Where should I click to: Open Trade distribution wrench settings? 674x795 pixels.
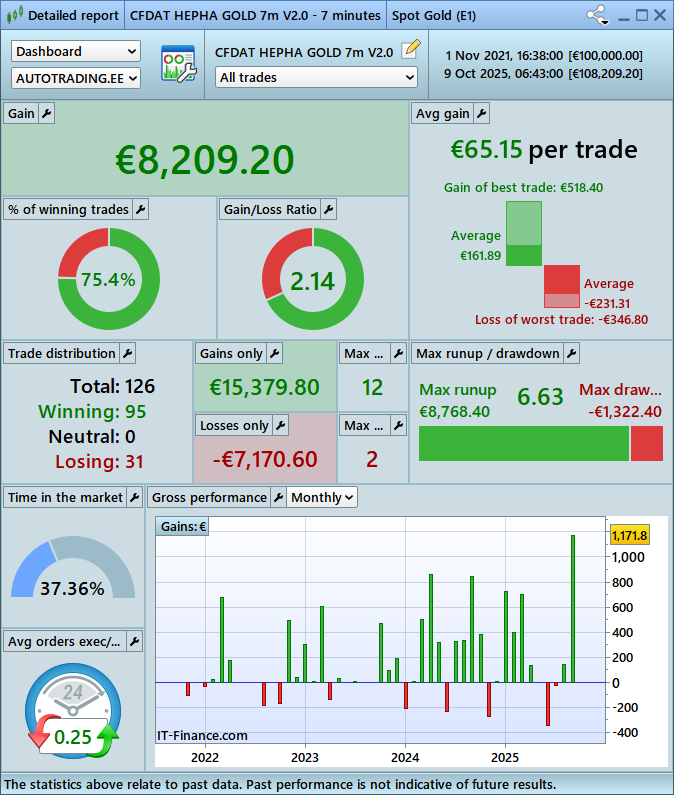[x=127, y=353]
